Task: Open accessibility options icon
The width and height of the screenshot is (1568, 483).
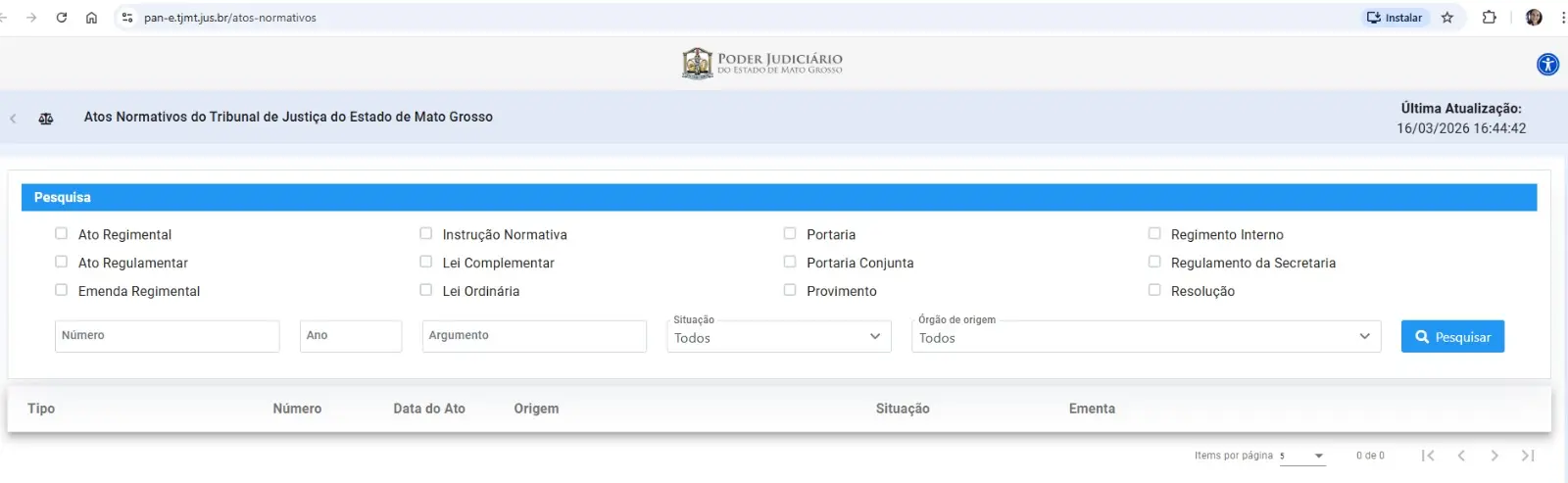Action: click(x=1547, y=65)
